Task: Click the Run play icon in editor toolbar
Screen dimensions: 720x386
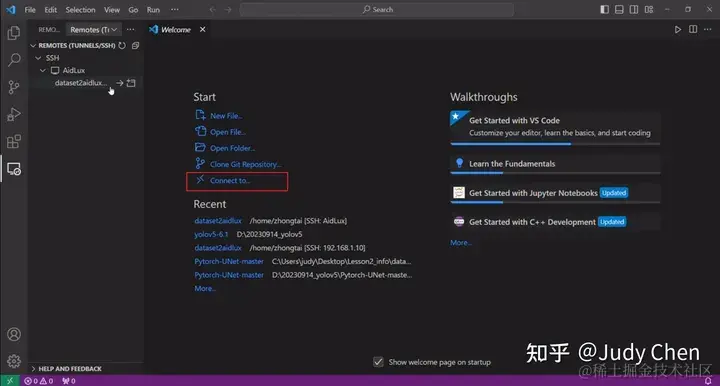Action: 678,29
